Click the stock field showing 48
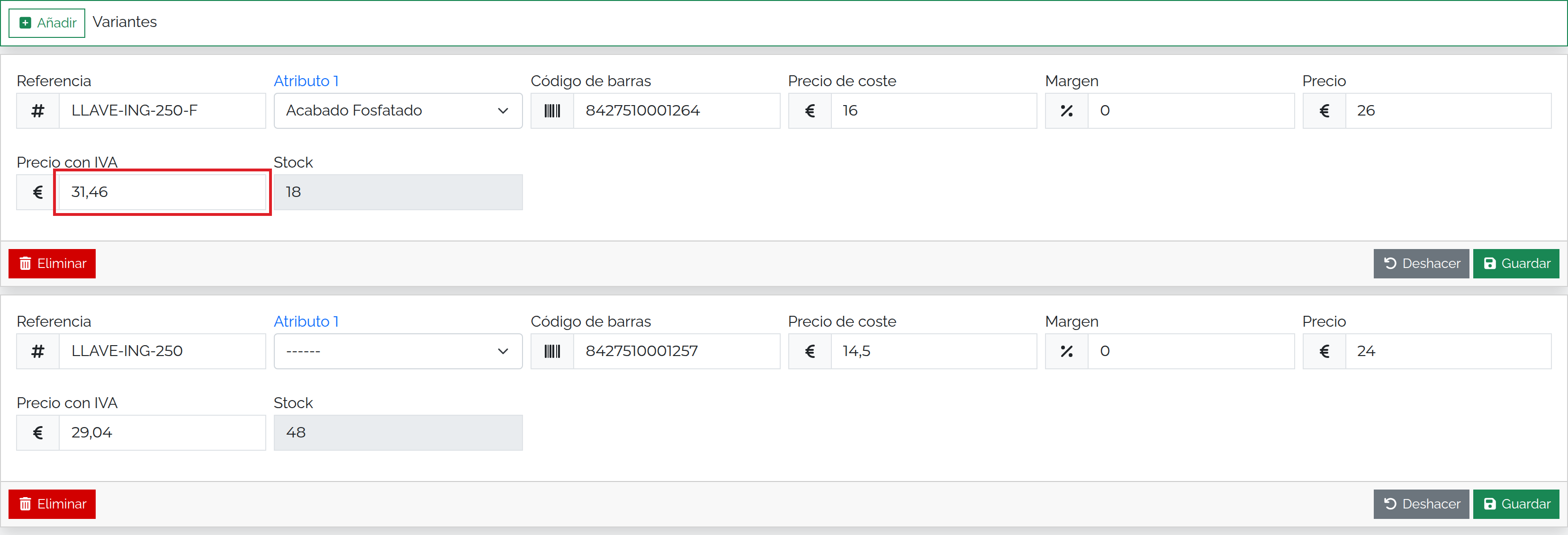This screenshot has height=535, width=1568. (x=398, y=433)
